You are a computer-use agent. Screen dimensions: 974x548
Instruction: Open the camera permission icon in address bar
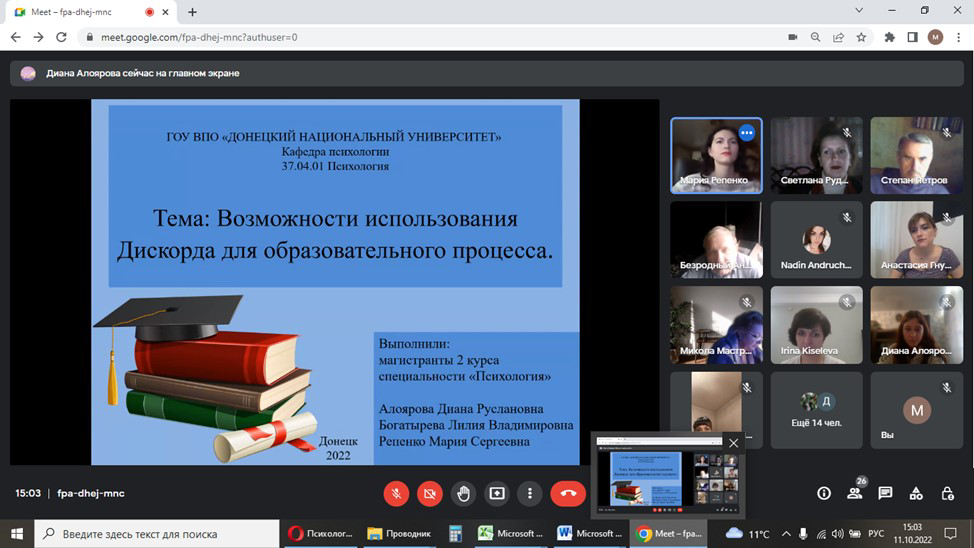tap(793, 37)
